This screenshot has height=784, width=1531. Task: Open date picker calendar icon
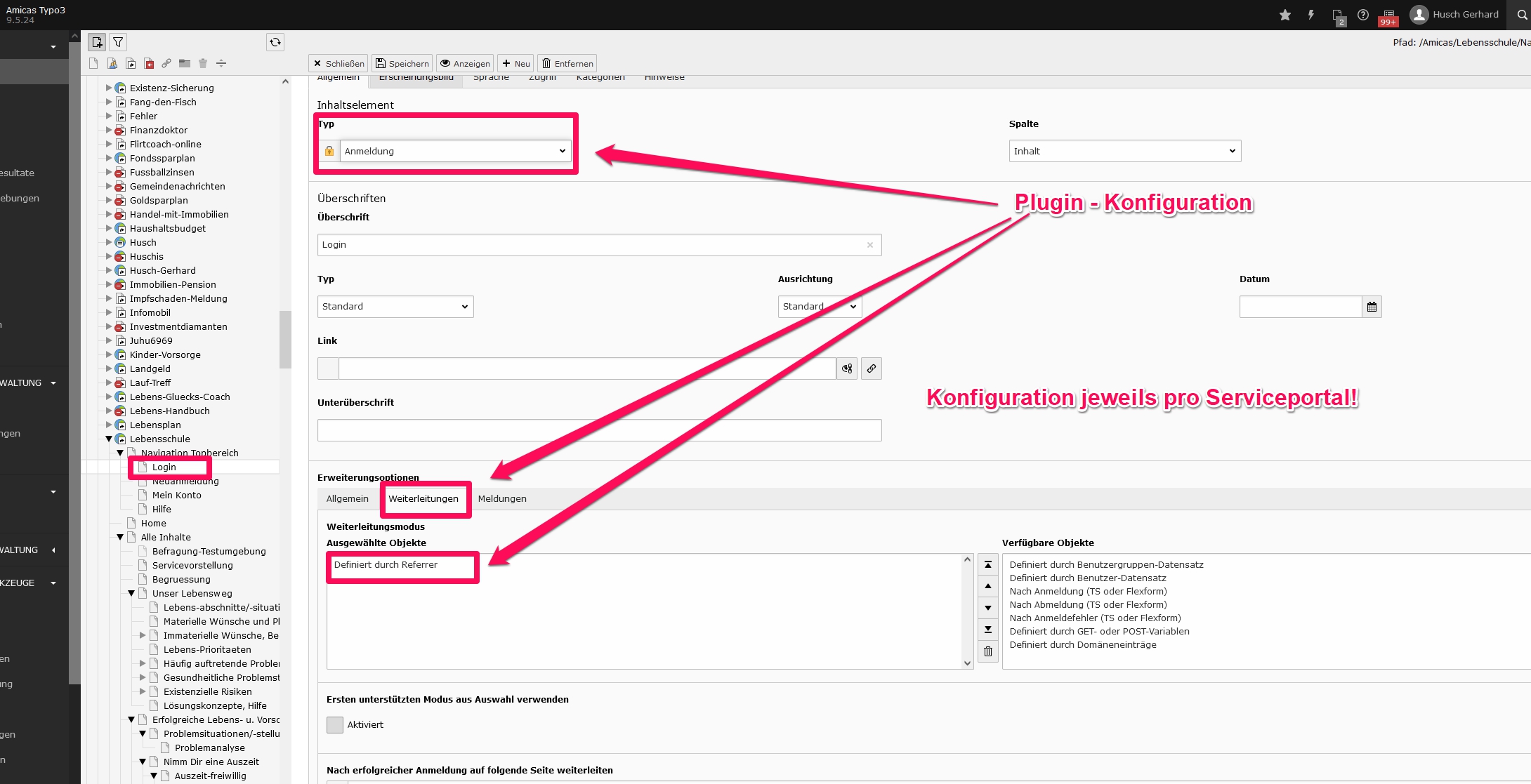(x=1372, y=307)
